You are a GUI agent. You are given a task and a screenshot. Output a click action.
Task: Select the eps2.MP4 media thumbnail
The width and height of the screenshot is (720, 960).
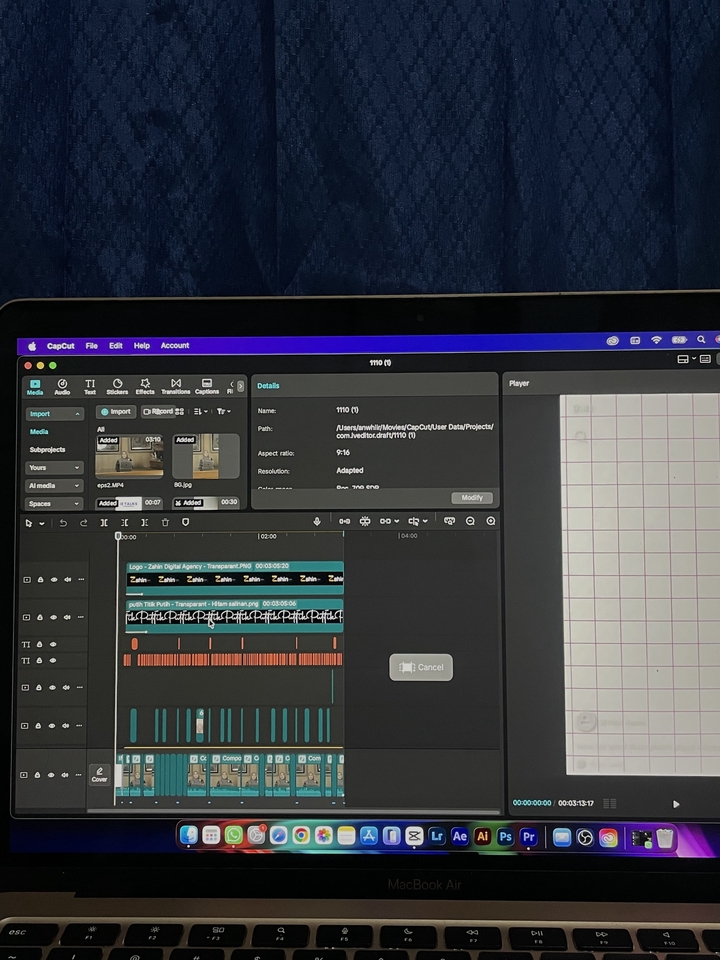pos(129,457)
